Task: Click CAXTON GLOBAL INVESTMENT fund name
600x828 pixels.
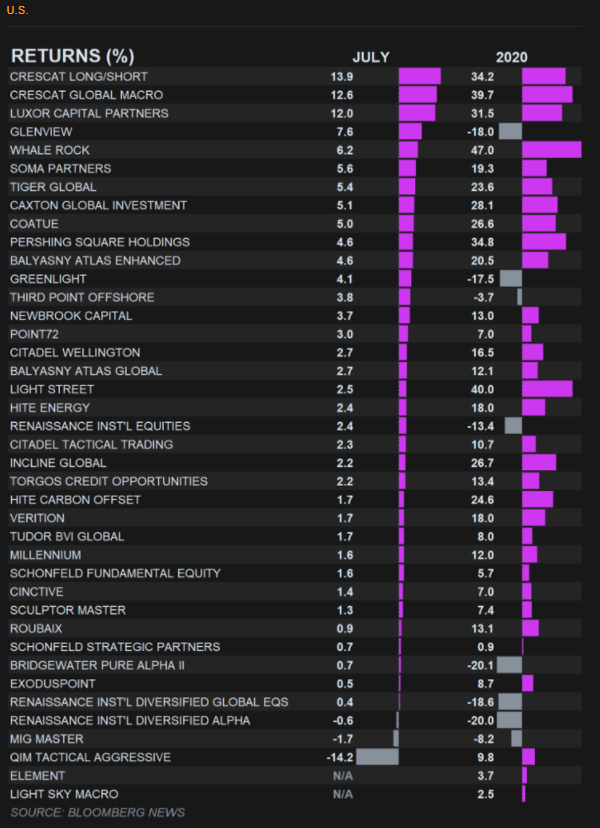Action: coord(98,205)
